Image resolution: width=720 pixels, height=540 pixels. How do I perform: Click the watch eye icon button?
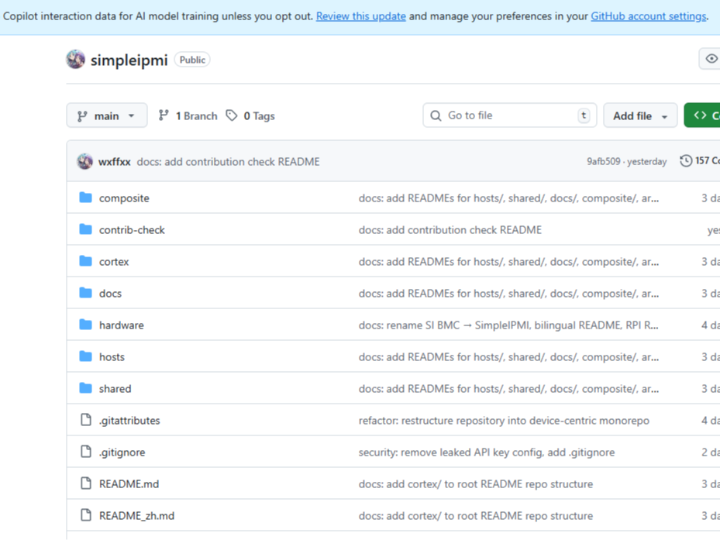[x=711, y=60]
